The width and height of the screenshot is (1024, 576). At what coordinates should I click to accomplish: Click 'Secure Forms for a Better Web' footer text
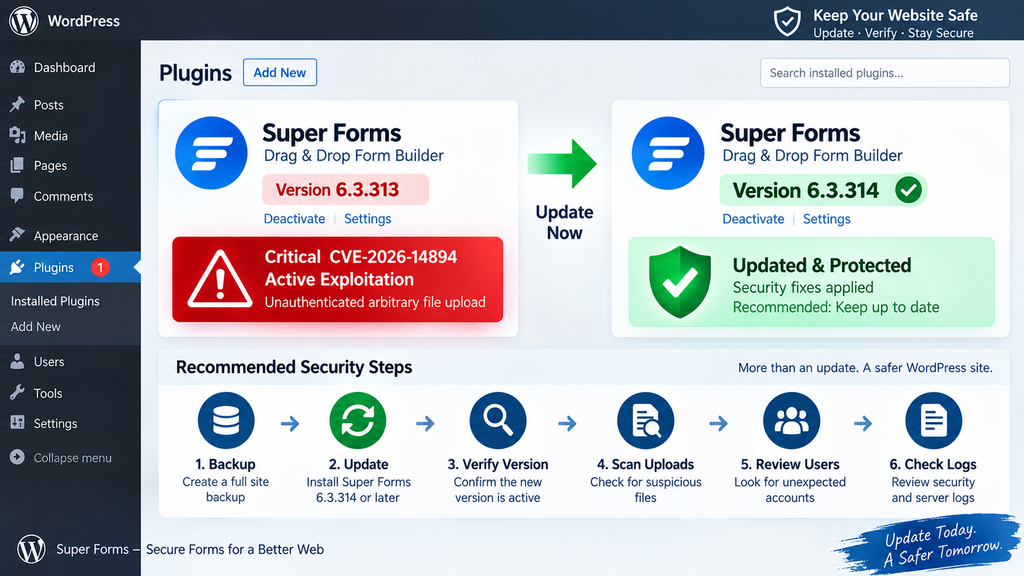[235, 549]
